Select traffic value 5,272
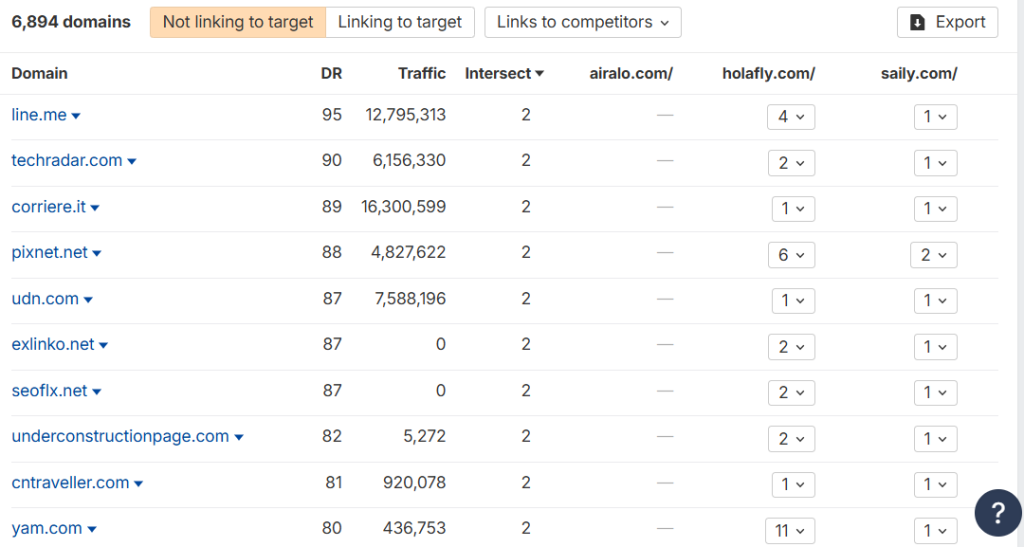Viewport: 1024px width, 547px height. pyautogui.click(x=424, y=437)
